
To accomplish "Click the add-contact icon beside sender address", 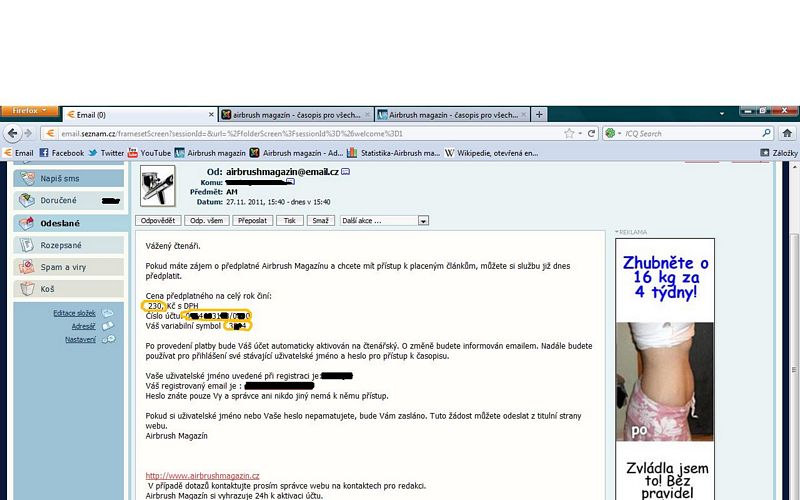I will click(346, 172).
